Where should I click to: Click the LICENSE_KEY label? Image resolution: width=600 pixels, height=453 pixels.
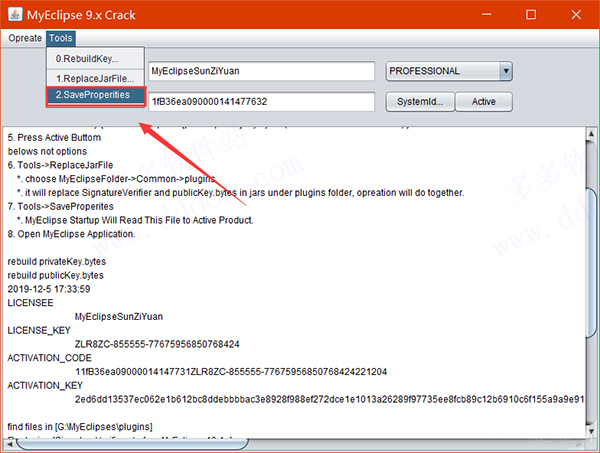point(39,331)
